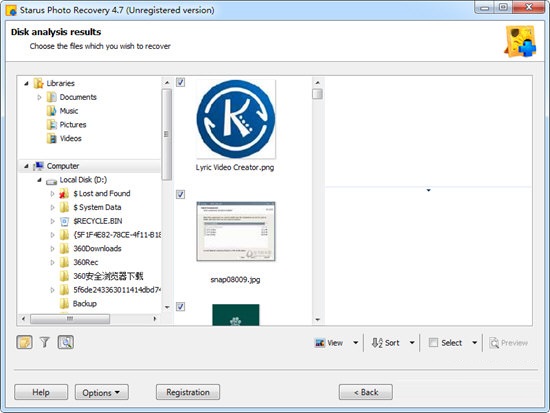Toggle the Select checkbox in toolbar
550x413 pixels.
point(433,342)
